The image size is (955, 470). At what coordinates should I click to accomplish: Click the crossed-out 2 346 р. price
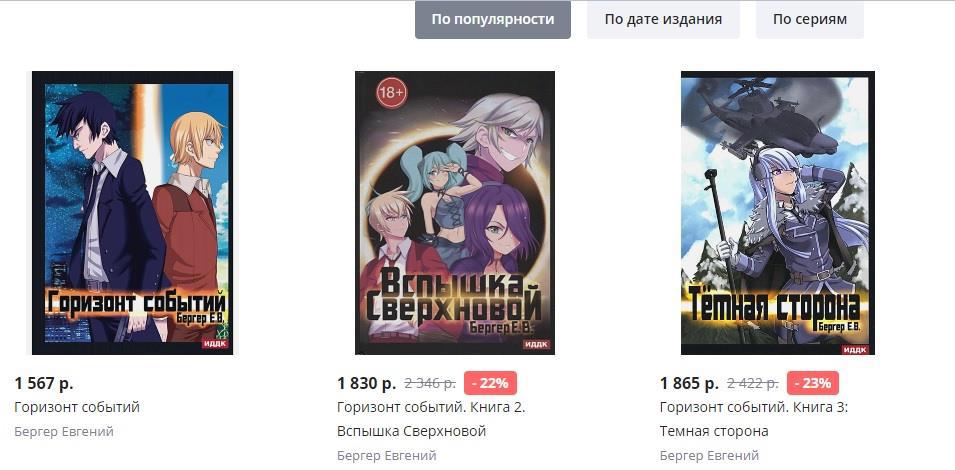(430, 383)
